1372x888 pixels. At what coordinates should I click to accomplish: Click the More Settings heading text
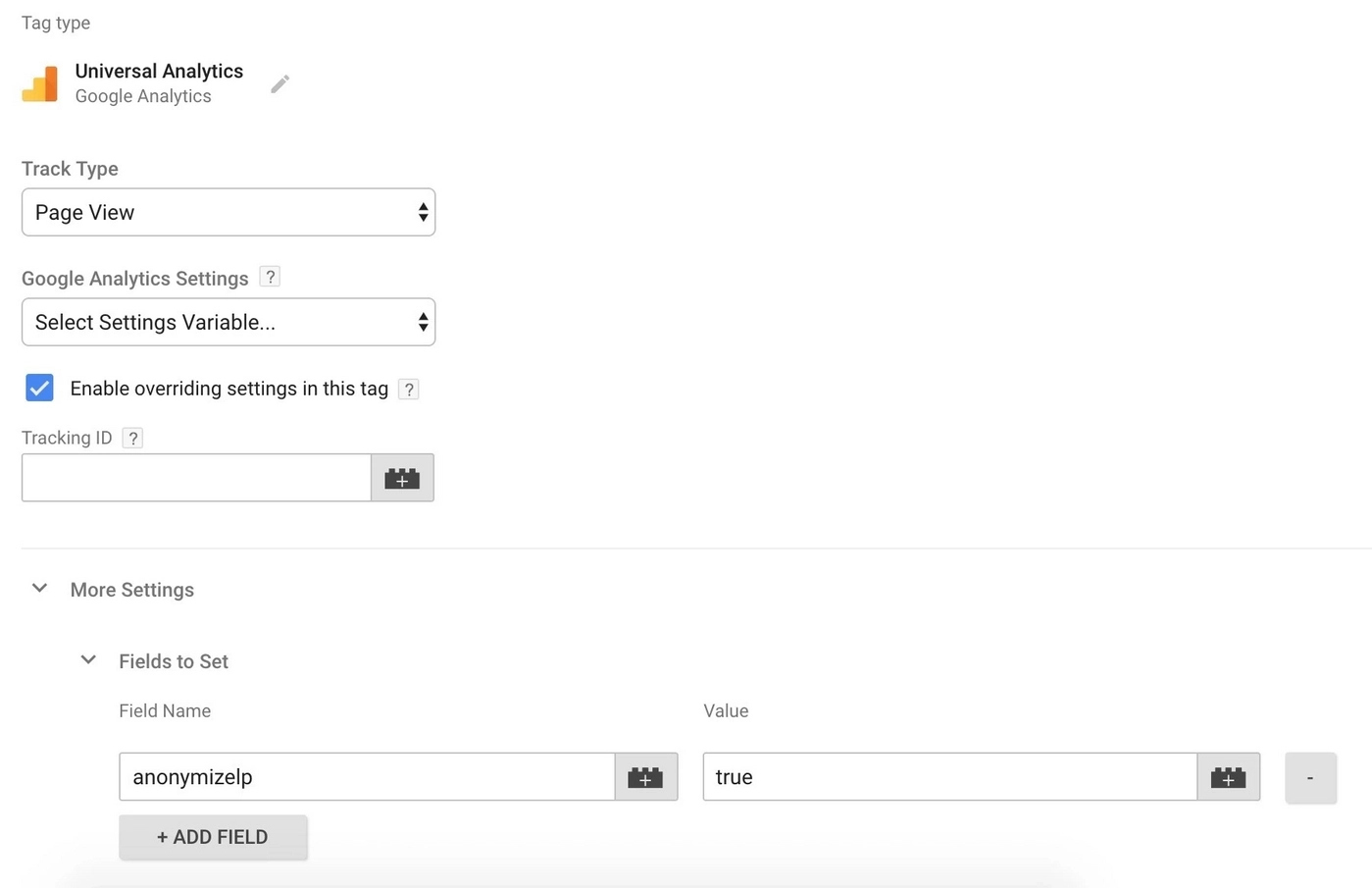[x=132, y=590]
